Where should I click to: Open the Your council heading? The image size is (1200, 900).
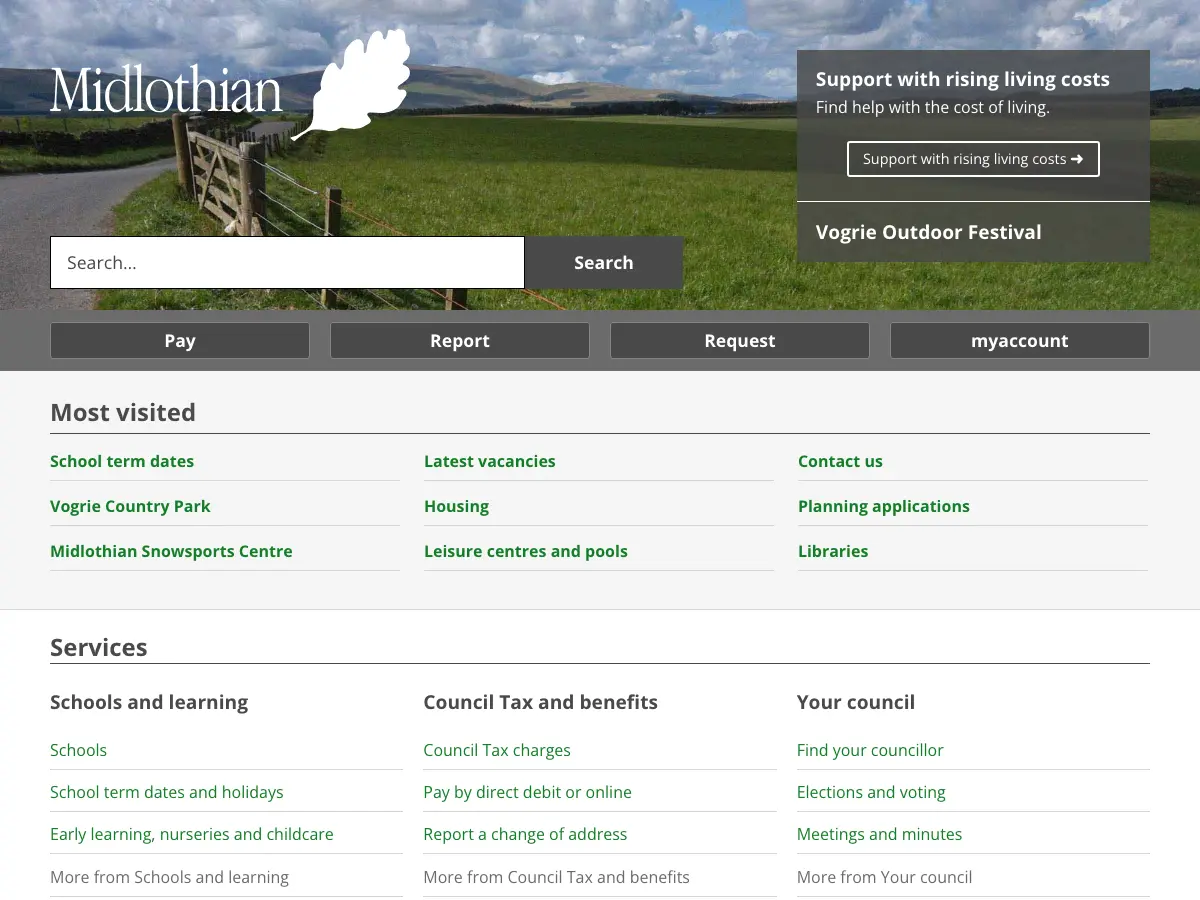856,702
